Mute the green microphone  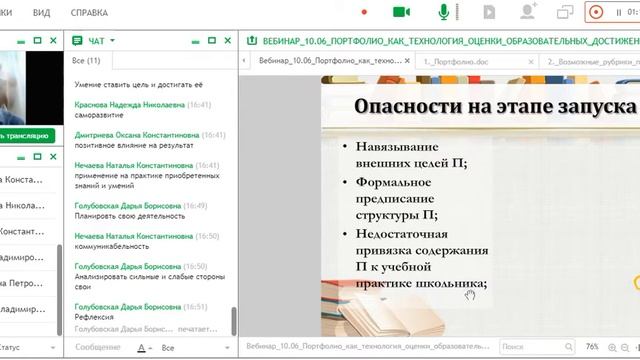point(443,12)
